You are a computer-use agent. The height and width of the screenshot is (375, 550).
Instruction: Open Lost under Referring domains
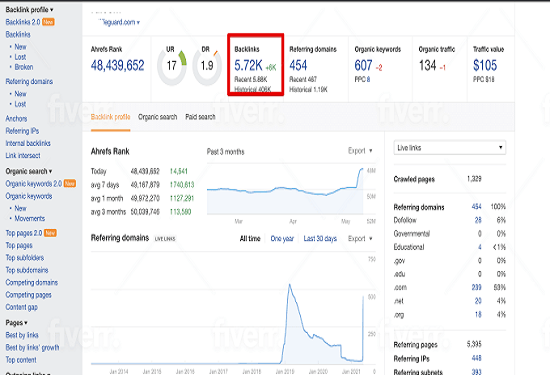pyautogui.click(x=20, y=104)
